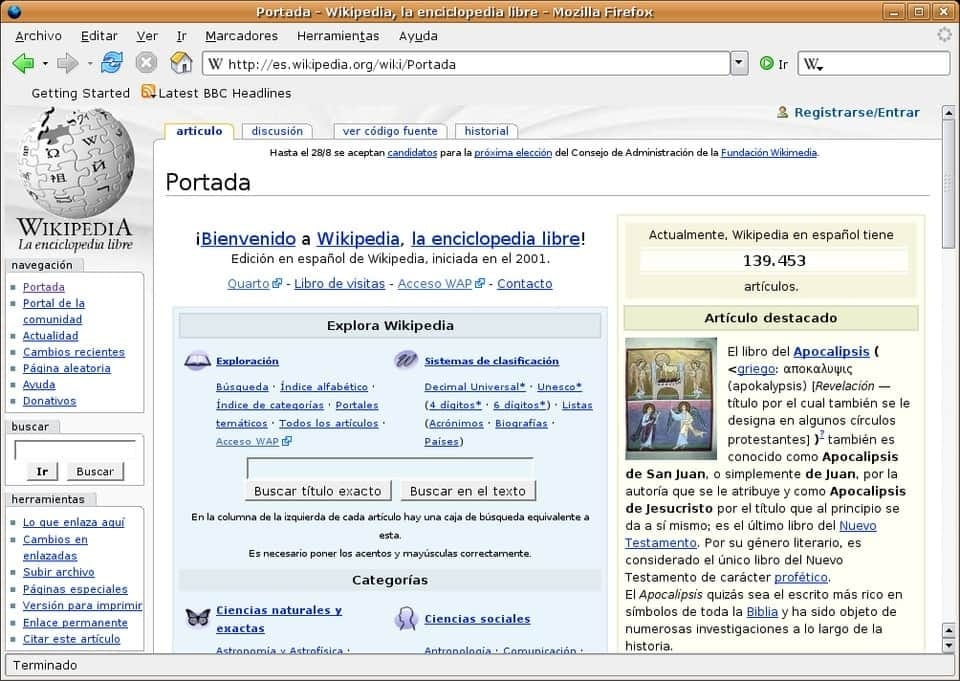Screen dimensions: 960x681
Task: Click the Subir archivo tools link
Action: (58, 572)
